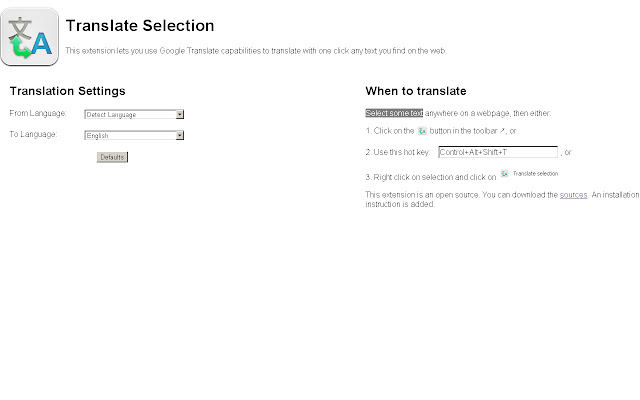Click the From Language dropdown arrow button
The height and width of the screenshot is (400, 640).
[x=180, y=114]
